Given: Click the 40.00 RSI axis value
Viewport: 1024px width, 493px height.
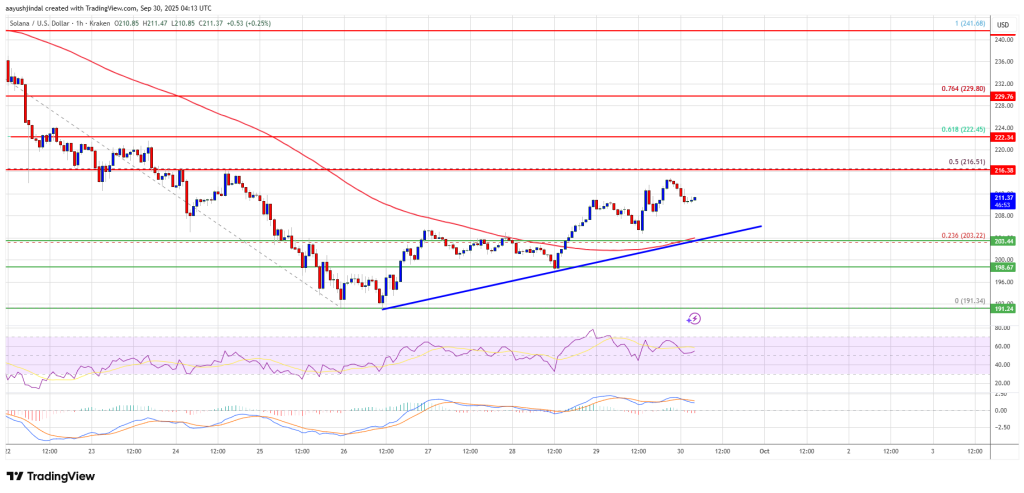Looking at the screenshot, I should [1002, 365].
